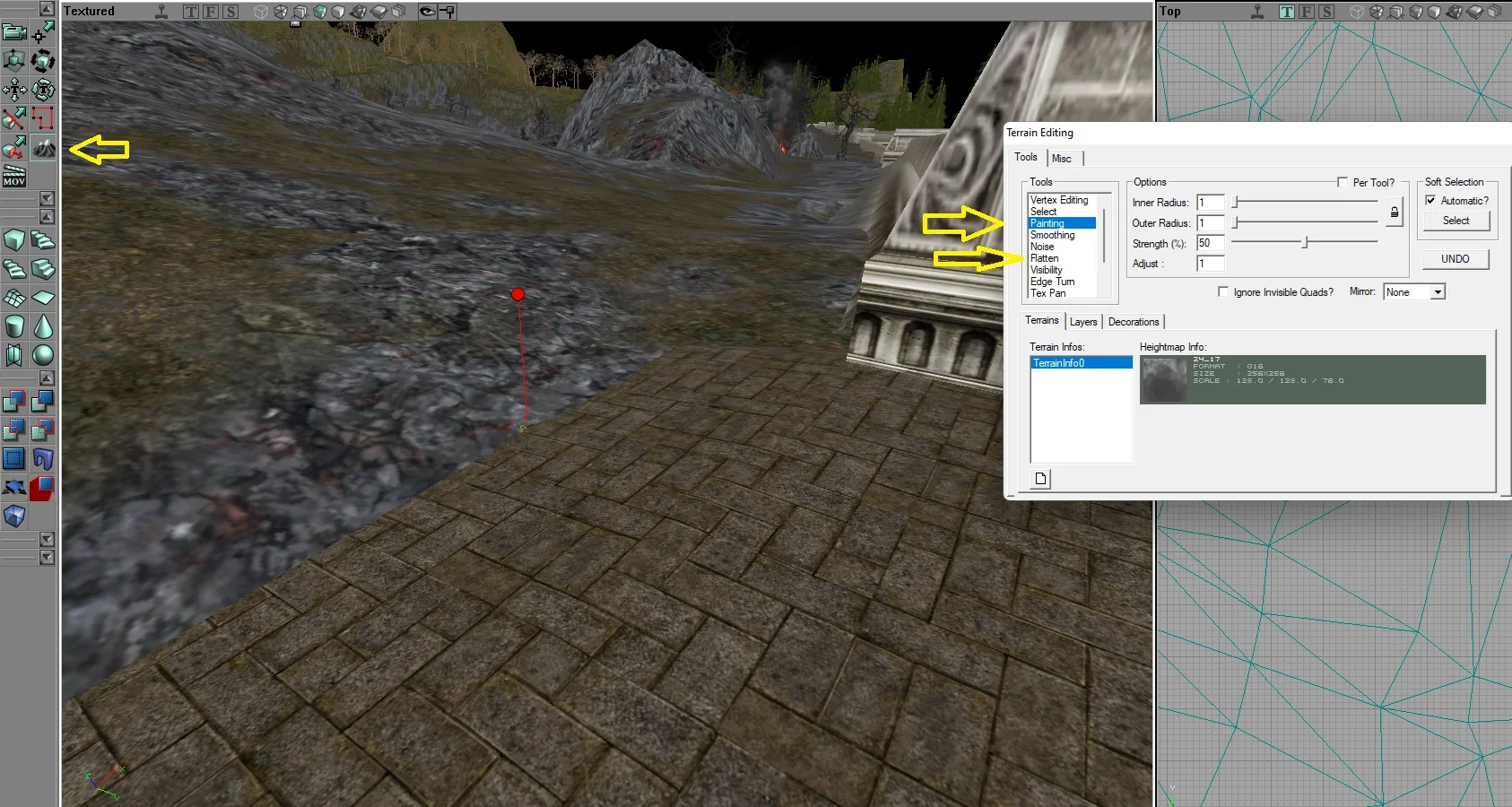Activate the Camera Movement tool
The image size is (1512, 807).
[14, 32]
